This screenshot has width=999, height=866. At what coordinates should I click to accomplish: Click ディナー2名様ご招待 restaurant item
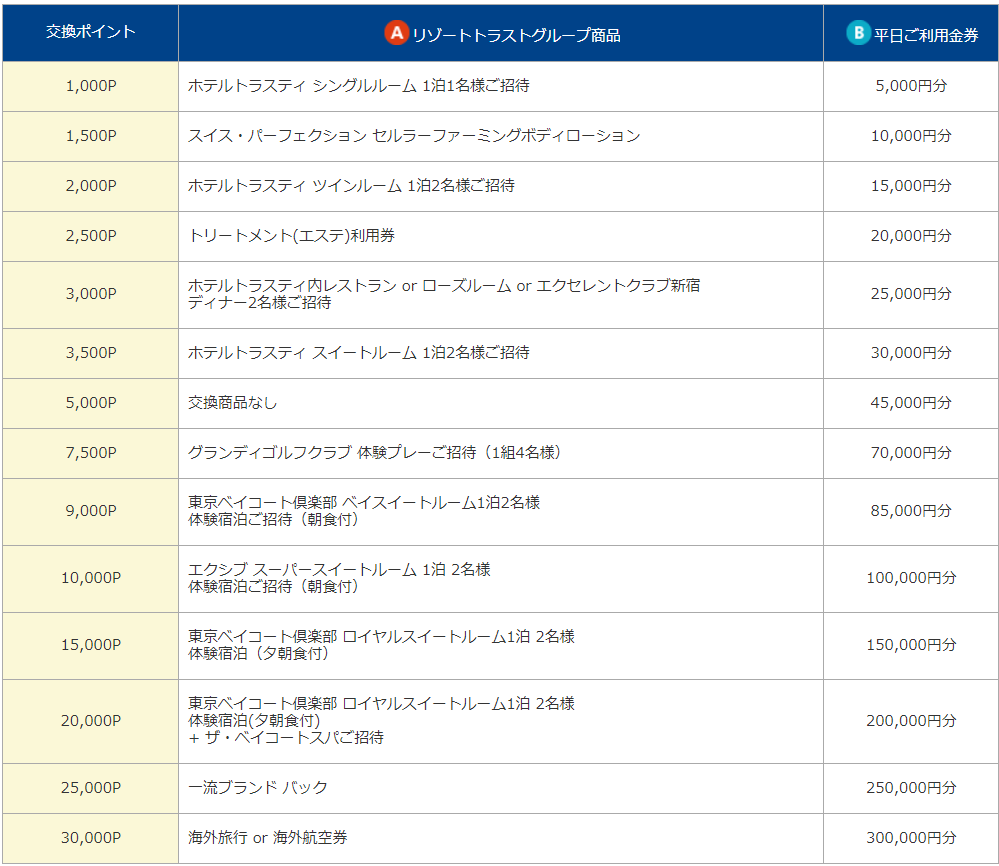(259, 303)
